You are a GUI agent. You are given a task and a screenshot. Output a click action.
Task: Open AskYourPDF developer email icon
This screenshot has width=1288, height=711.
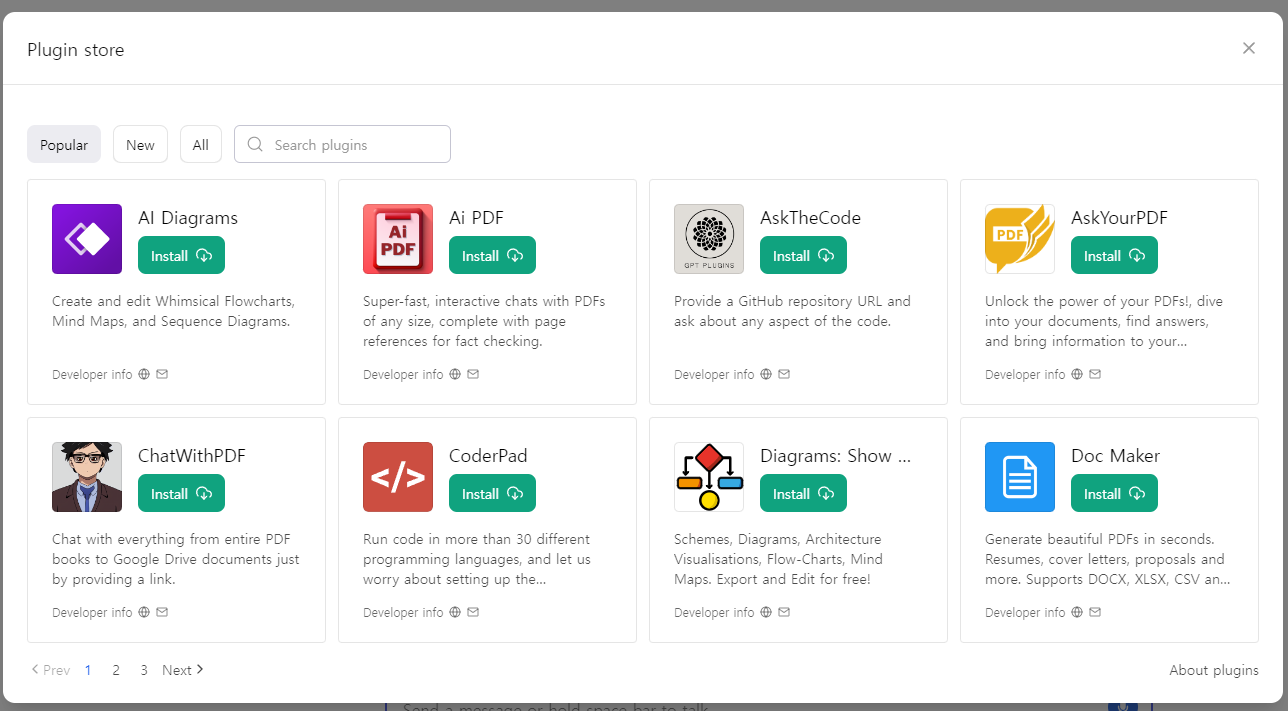(1095, 374)
